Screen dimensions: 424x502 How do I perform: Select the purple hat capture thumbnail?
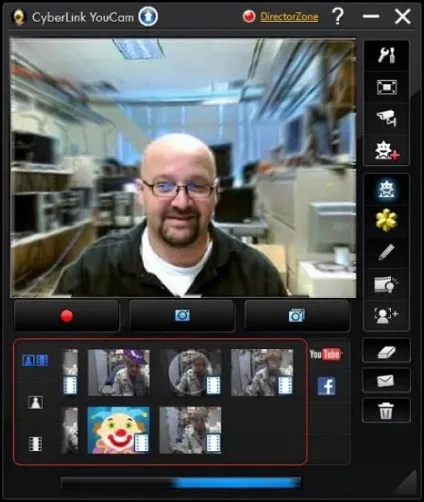click(119, 372)
